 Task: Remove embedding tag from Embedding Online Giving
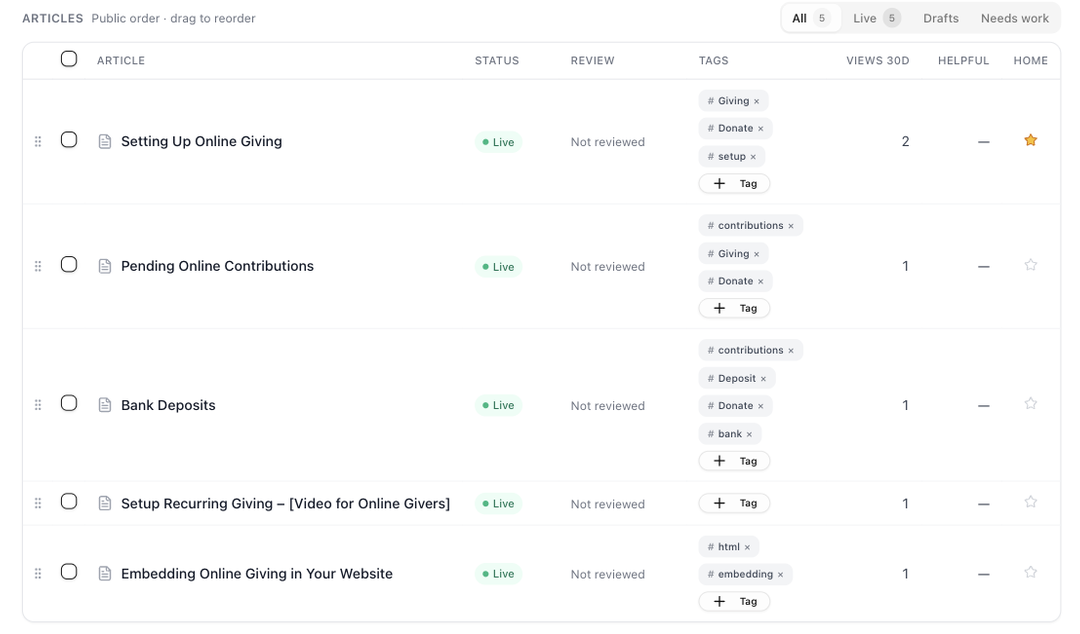coord(780,575)
